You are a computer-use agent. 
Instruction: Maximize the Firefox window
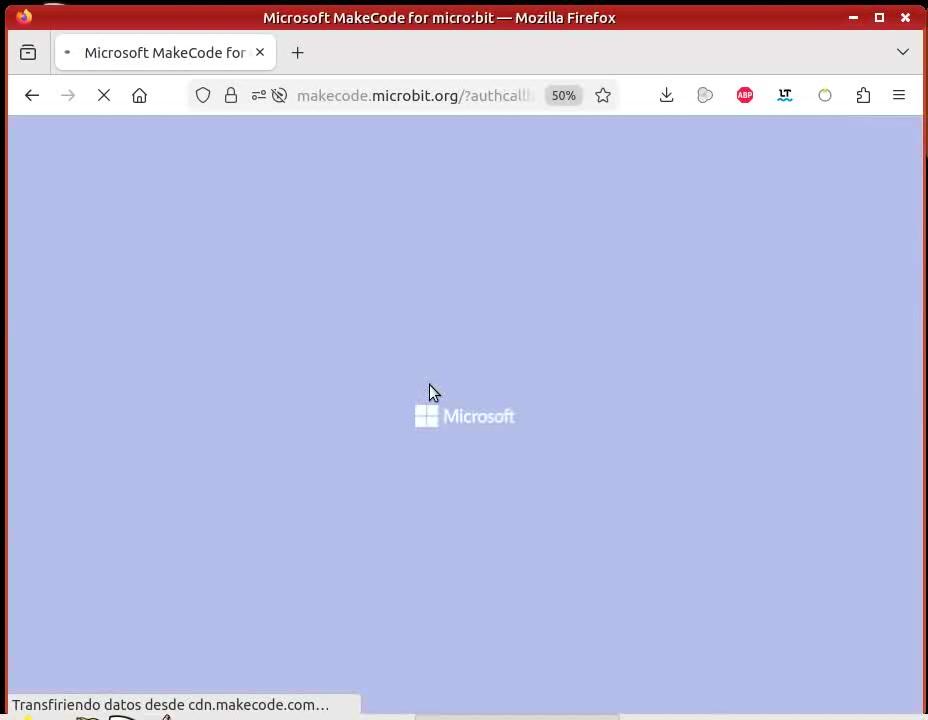coord(879,18)
